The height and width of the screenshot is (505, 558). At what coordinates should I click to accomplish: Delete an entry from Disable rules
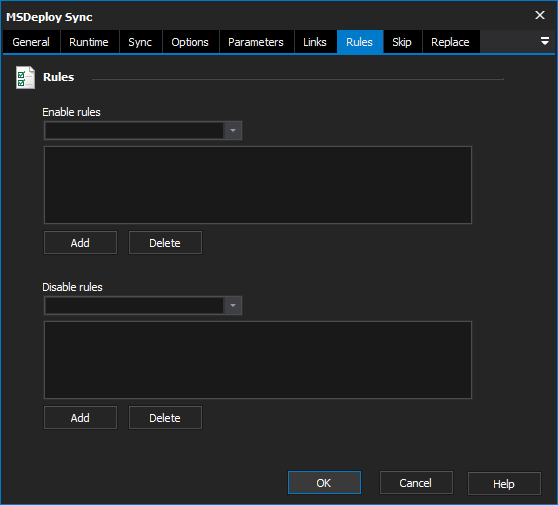[165, 418]
